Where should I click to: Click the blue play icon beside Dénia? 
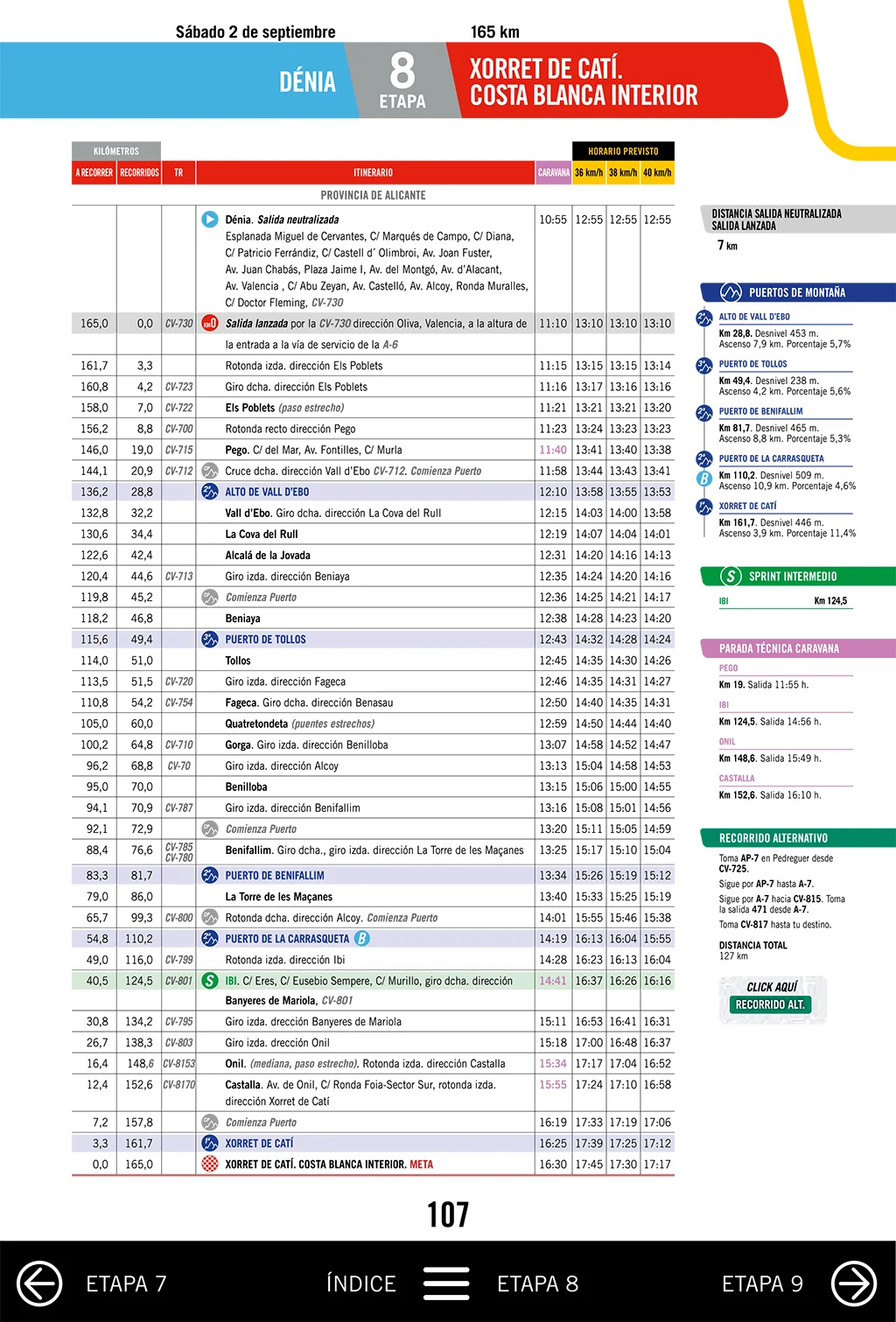tap(210, 220)
